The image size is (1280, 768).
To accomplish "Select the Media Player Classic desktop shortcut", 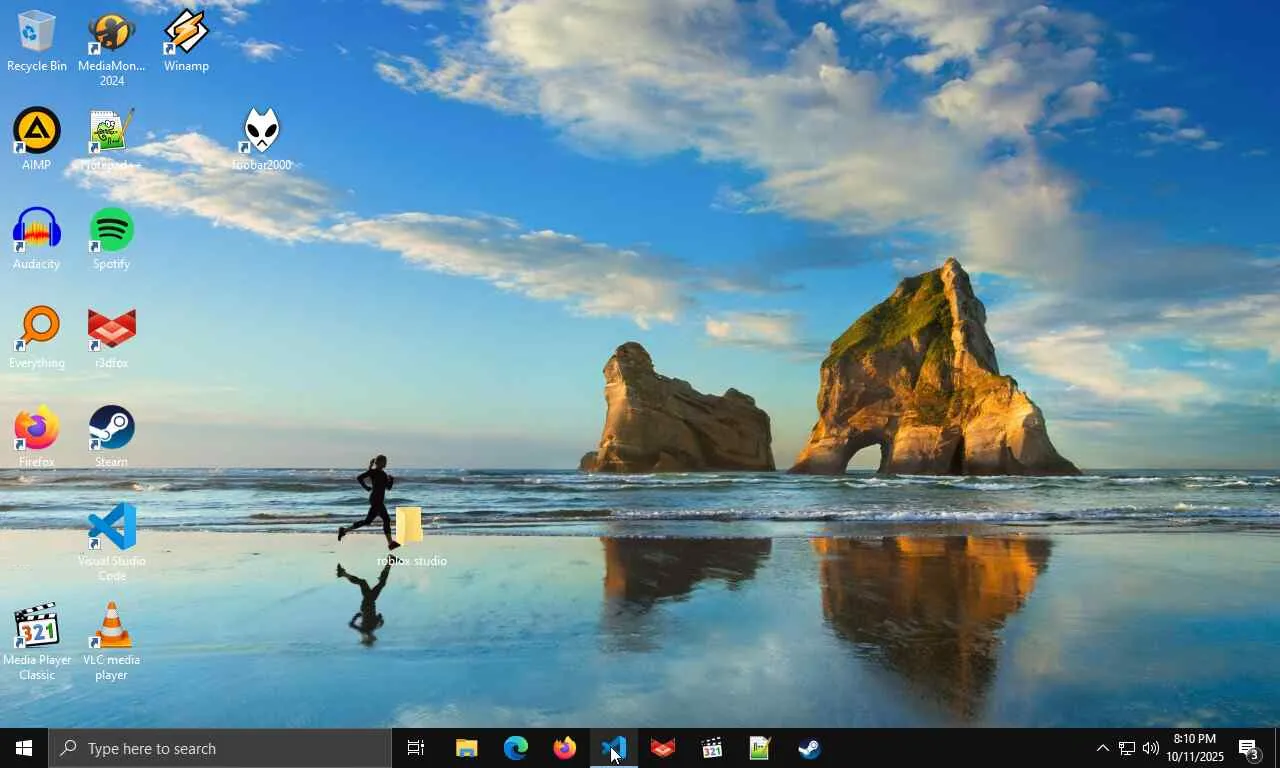I will pyautogui.click(x=37, y=642).
